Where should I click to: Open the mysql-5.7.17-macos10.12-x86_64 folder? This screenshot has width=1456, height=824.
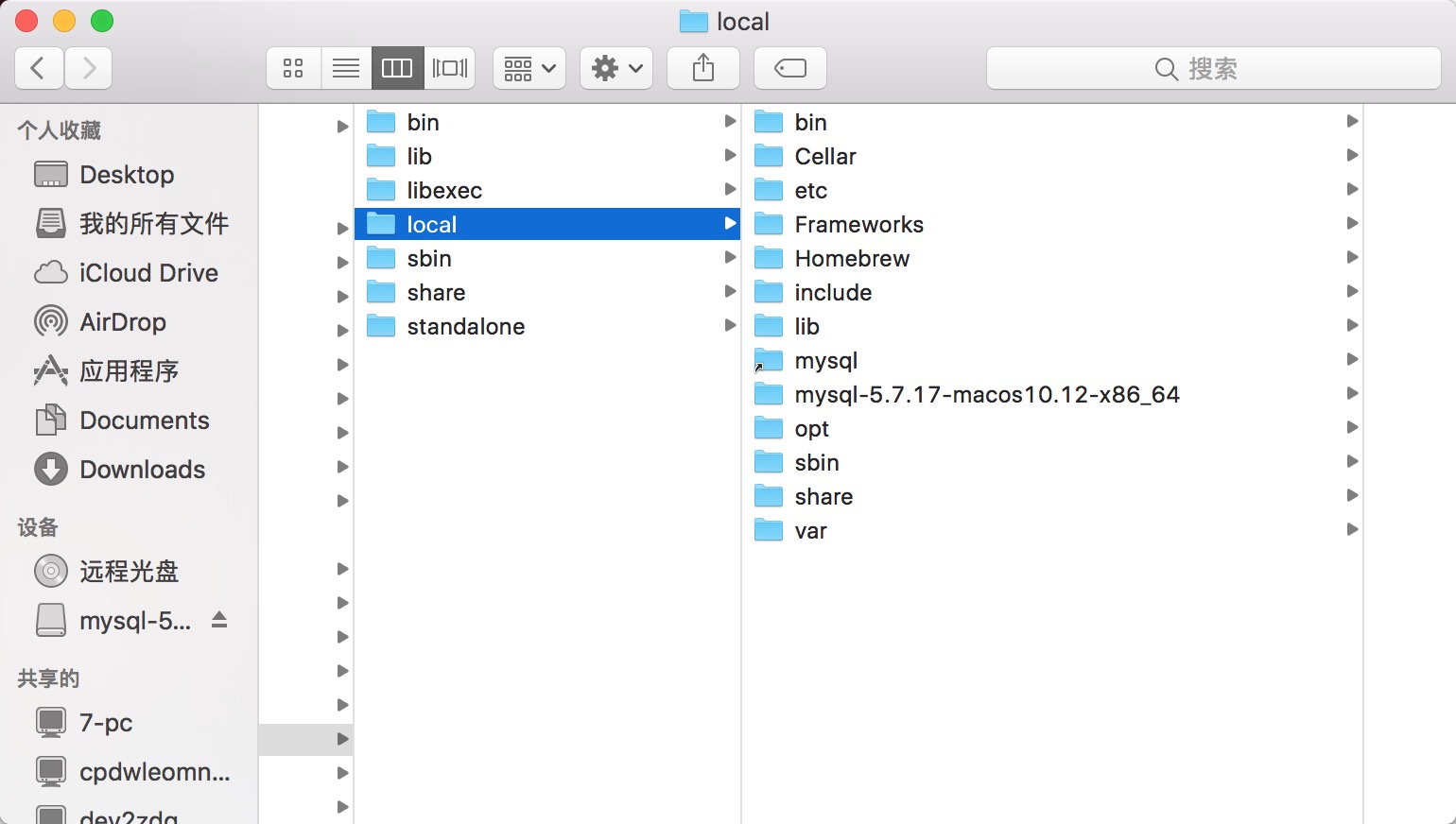tap(988, 394)
